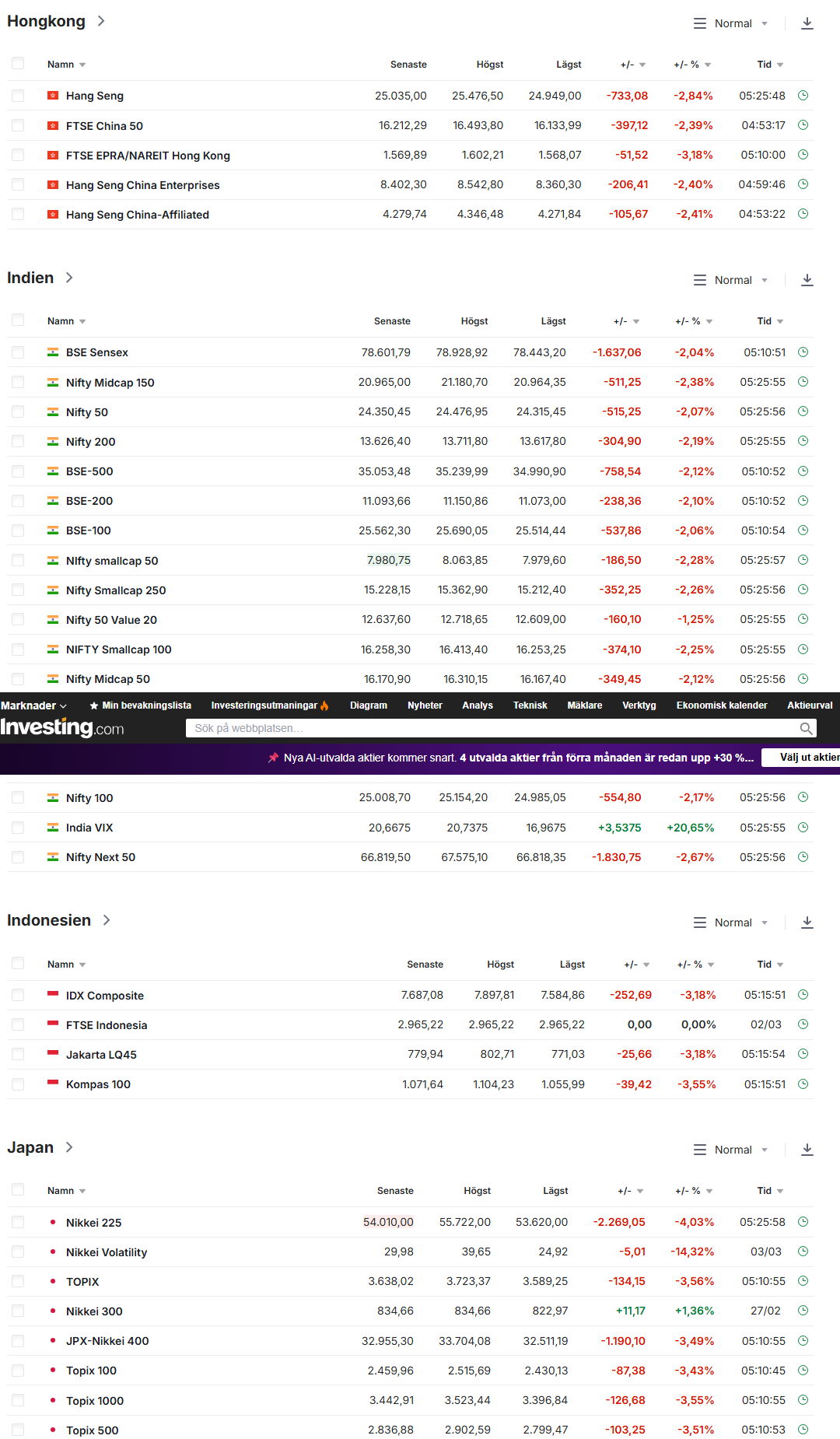Open the Ekonomisk kalender menu

(x=721, y=705)
